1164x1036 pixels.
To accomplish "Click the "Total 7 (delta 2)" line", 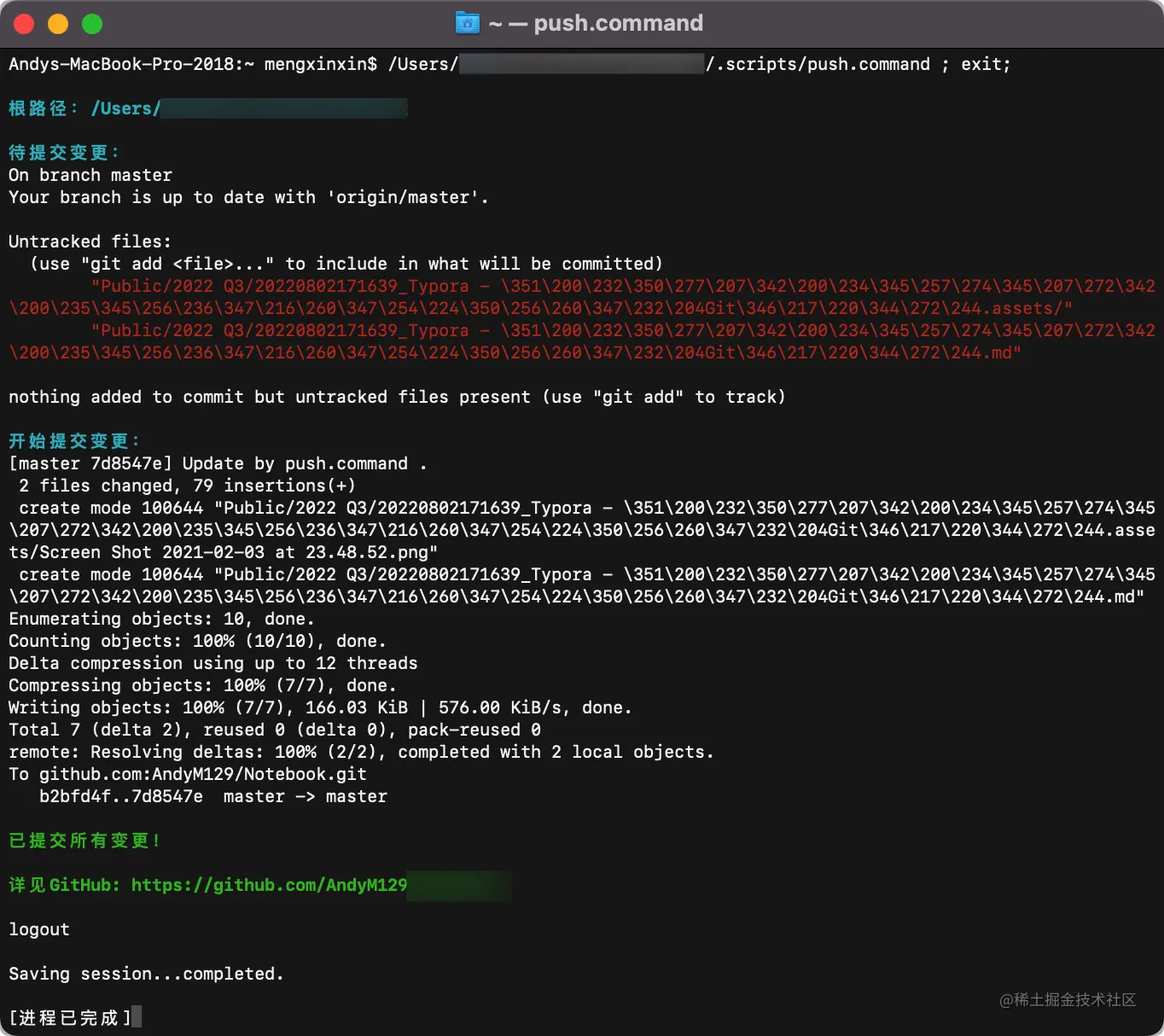I will [275, 730].
